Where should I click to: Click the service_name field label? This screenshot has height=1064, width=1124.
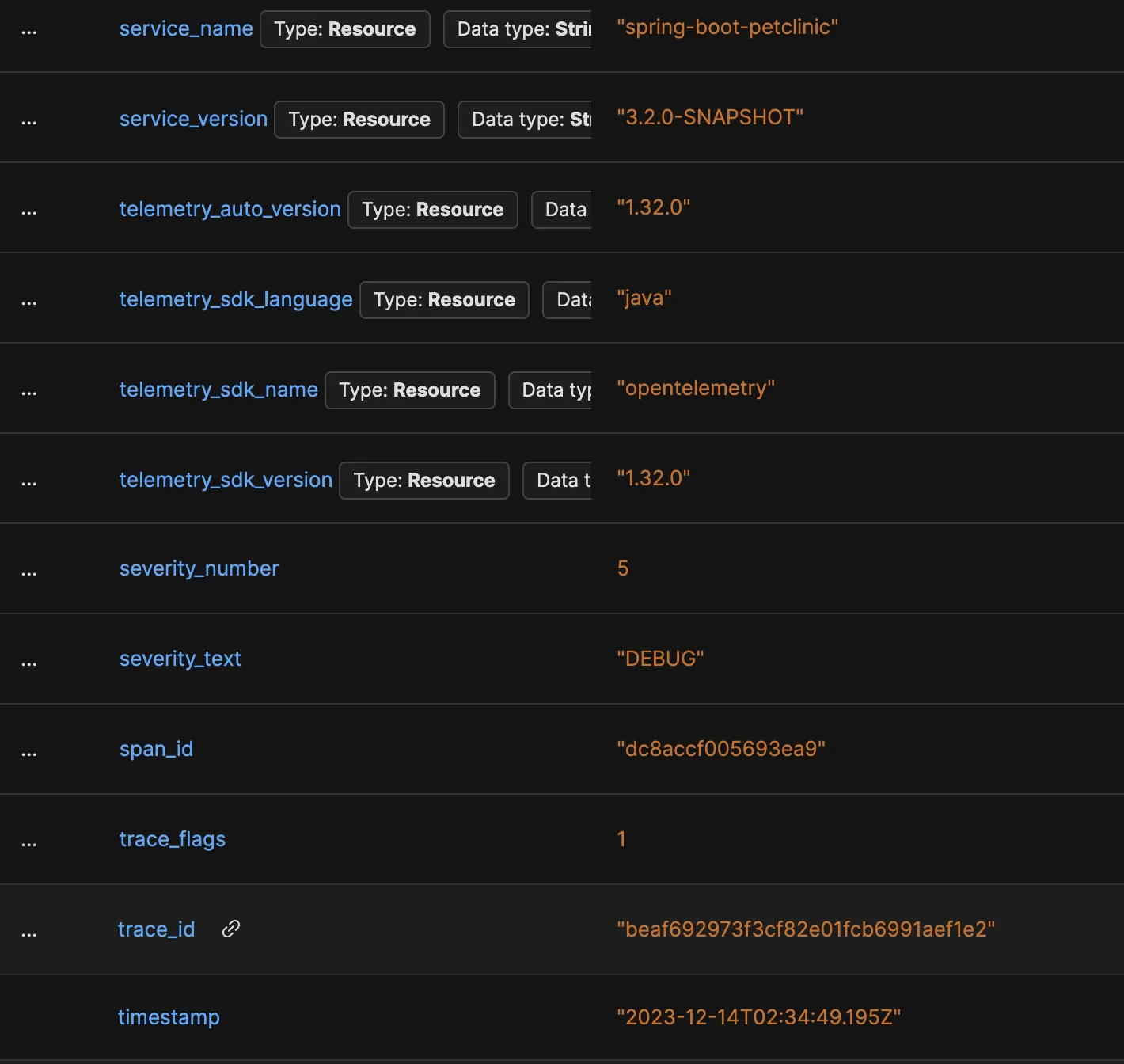point(186,28)
